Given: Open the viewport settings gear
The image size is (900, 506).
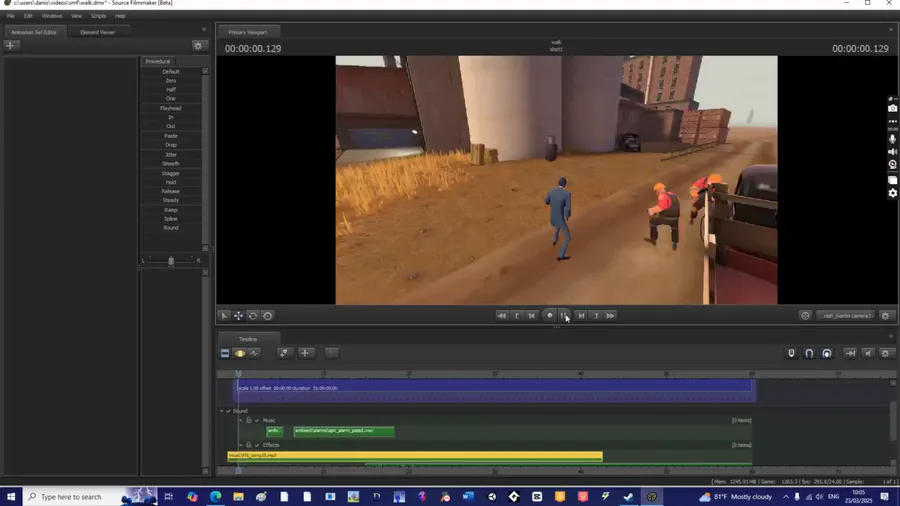Looking at the screenshot, I should (x=886, y=316).
